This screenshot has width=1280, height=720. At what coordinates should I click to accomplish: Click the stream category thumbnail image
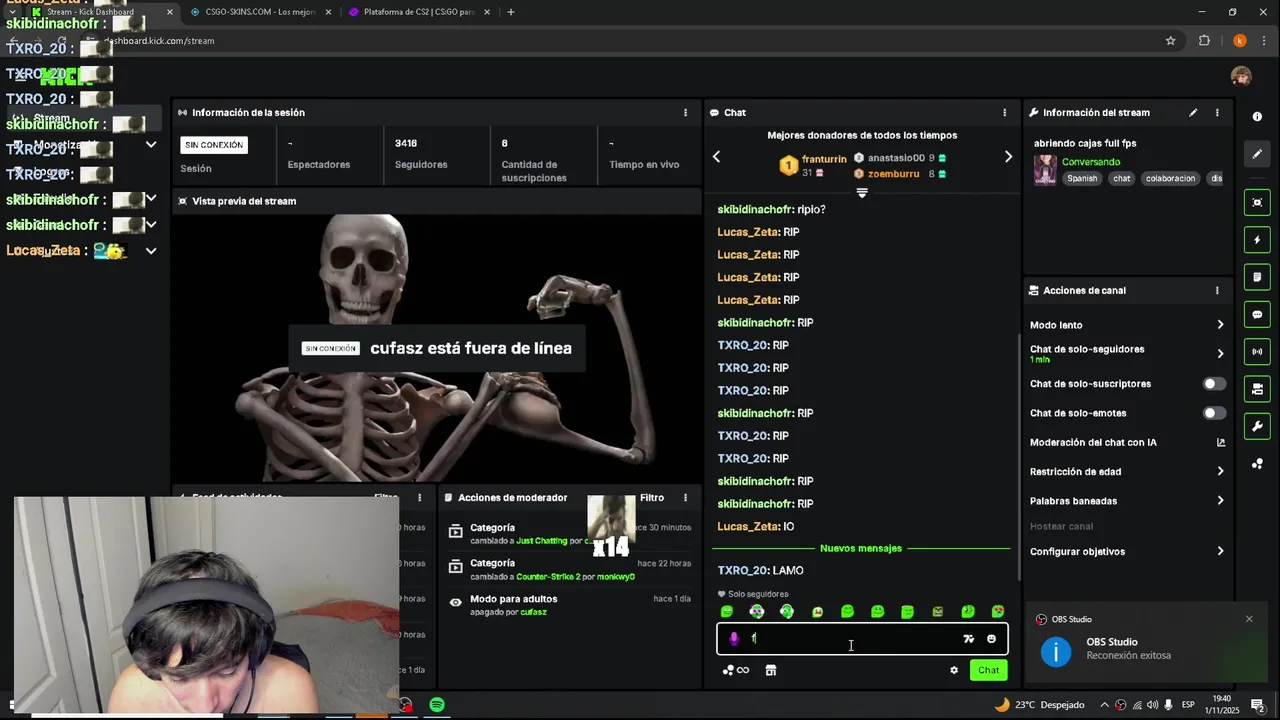pyautogui.click(x=1045, y=170)
